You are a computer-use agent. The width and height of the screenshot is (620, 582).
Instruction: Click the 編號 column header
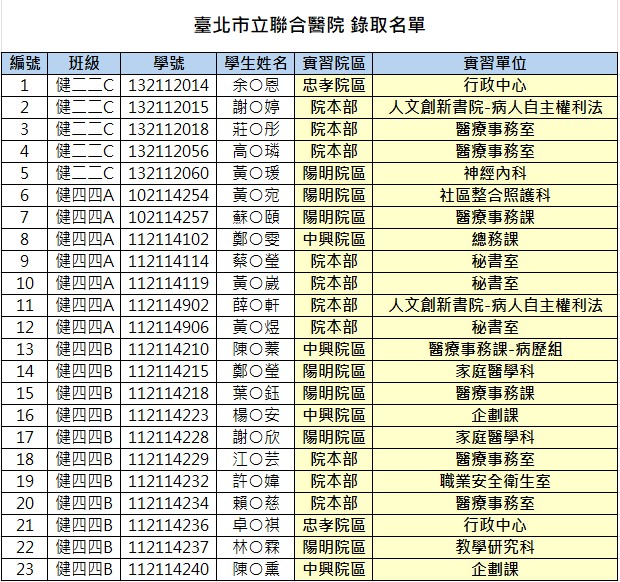point(25,63)
